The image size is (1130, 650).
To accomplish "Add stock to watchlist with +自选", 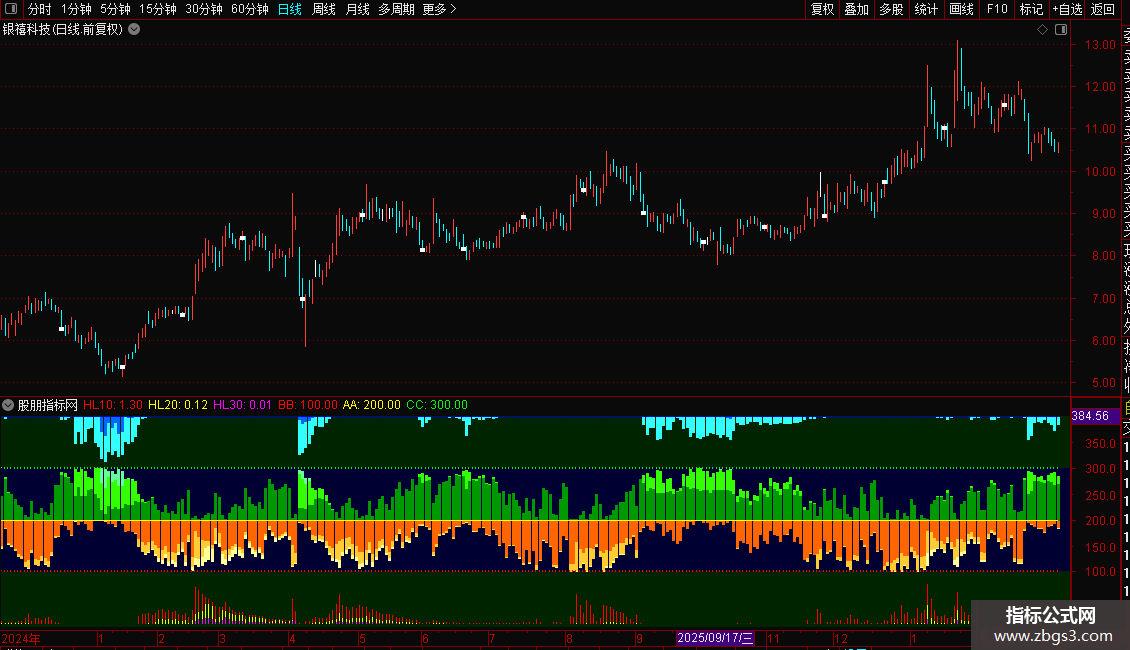I will (1067, 9).
